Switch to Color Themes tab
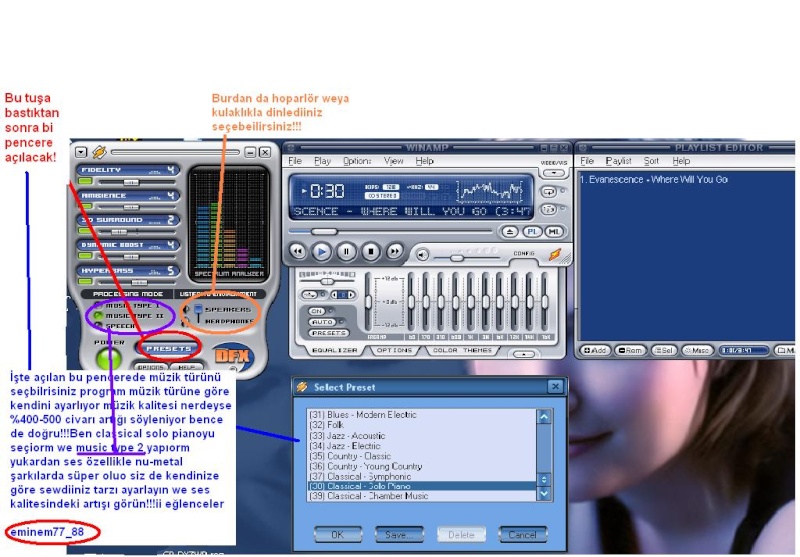This screenshot has width=800, height=557. 462,350
